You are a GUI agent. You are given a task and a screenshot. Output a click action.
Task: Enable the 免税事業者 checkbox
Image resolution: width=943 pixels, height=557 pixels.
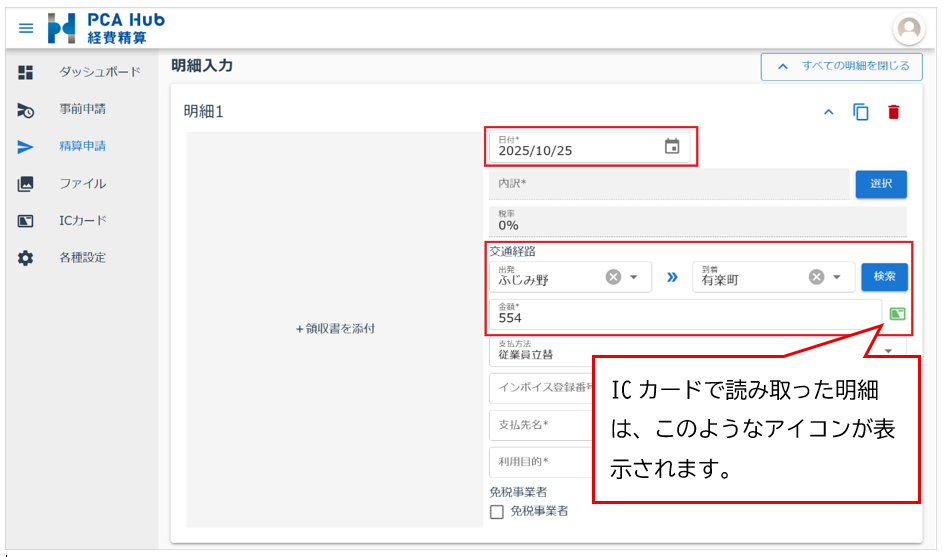pos(497,512)
